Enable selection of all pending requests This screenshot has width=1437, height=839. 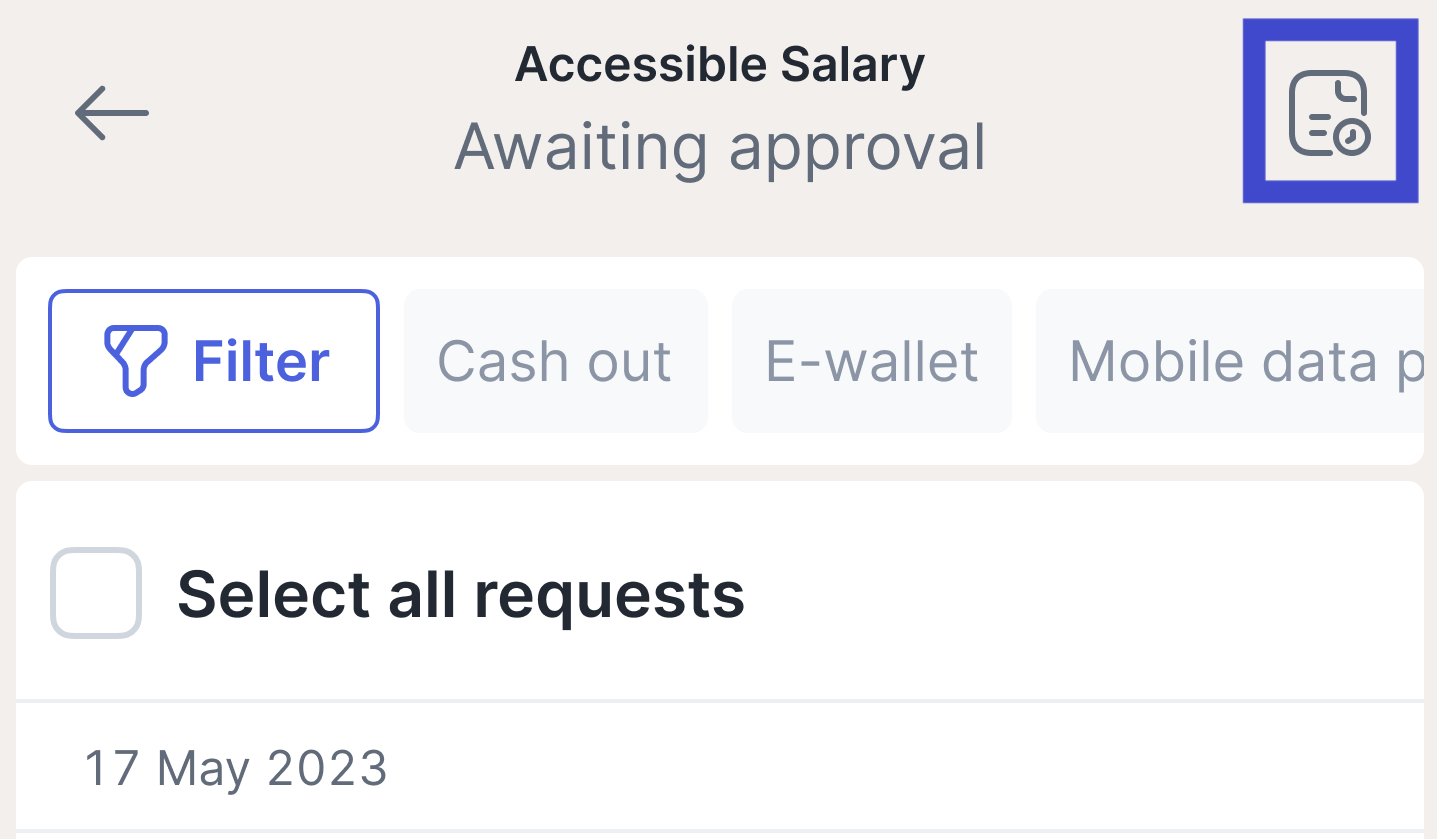pos(96,593)
